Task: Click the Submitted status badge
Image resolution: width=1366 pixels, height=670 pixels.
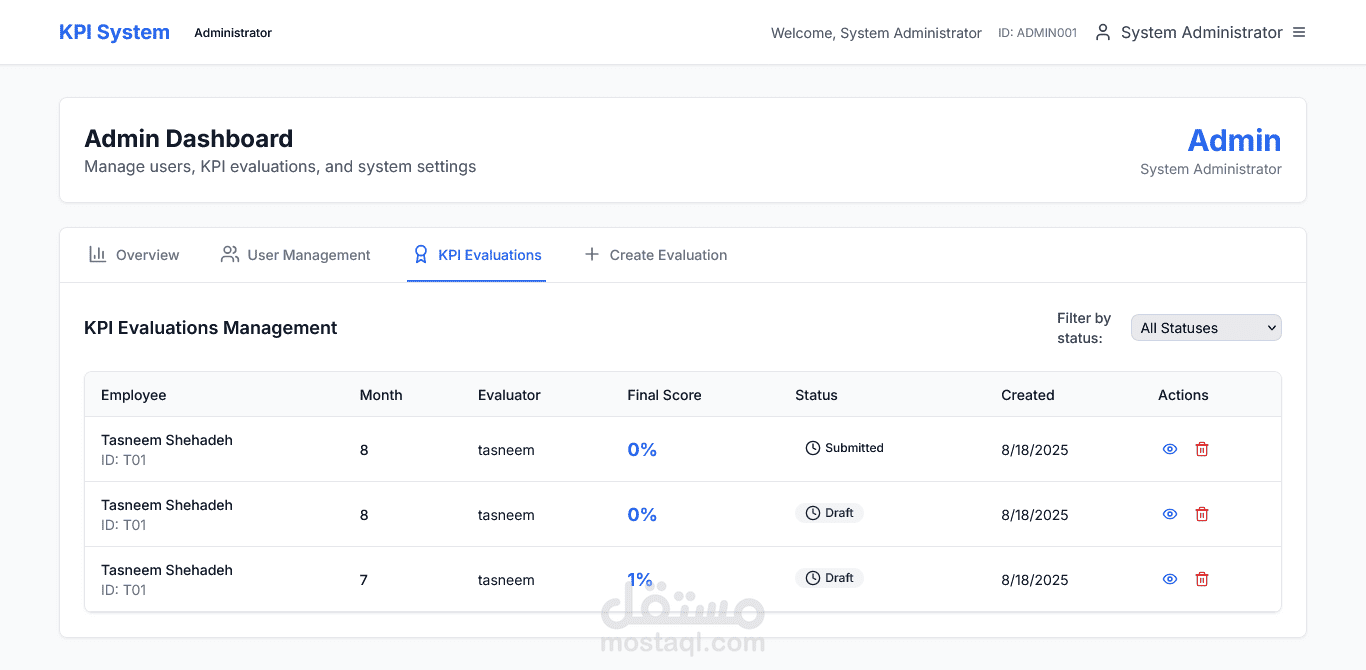Action: coord(845,448)
